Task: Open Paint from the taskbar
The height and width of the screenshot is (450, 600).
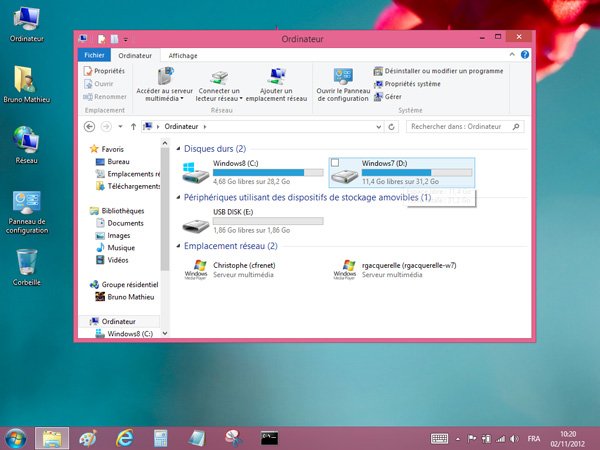Action: point(88,438)
